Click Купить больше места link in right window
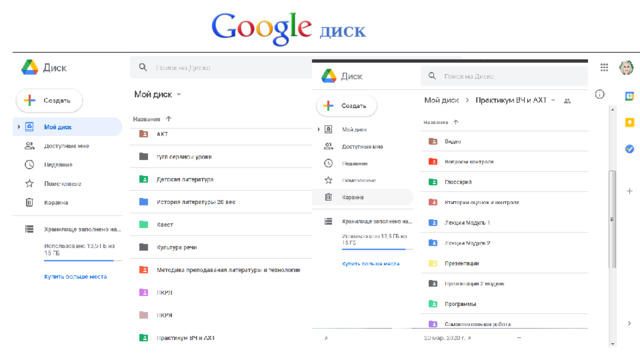 pos(371,264)
